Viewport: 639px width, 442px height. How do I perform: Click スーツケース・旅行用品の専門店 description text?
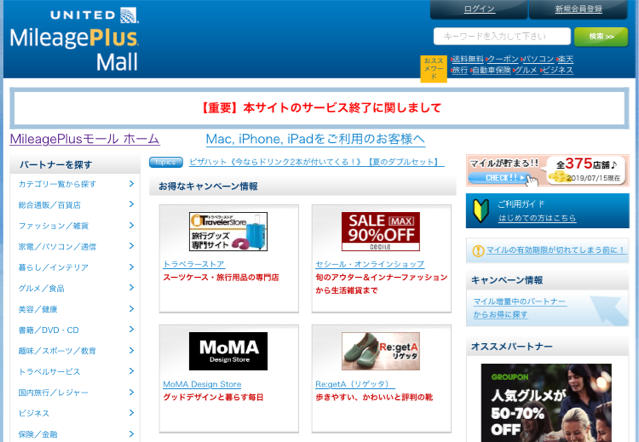[221, 277]
